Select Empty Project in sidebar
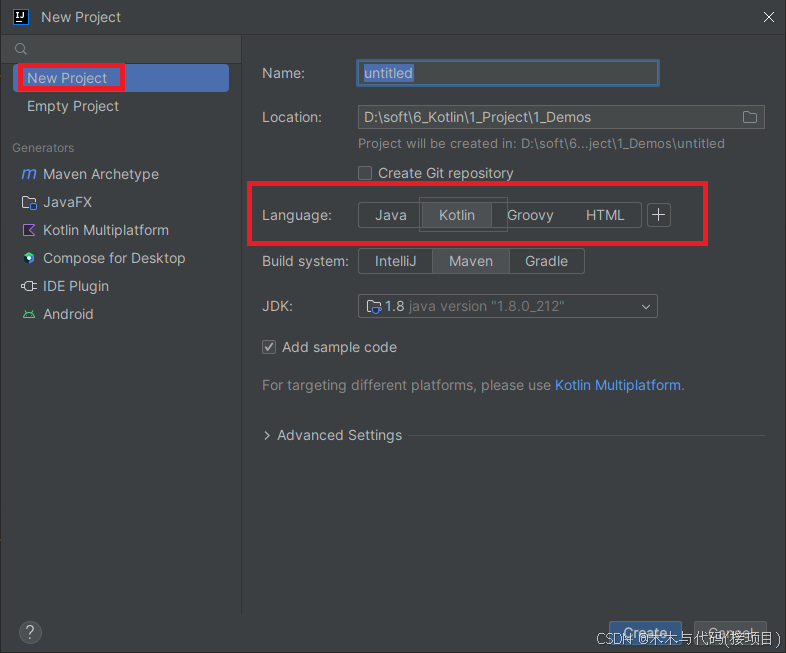The width and height of the screenshot is (786, 653). 121,106
